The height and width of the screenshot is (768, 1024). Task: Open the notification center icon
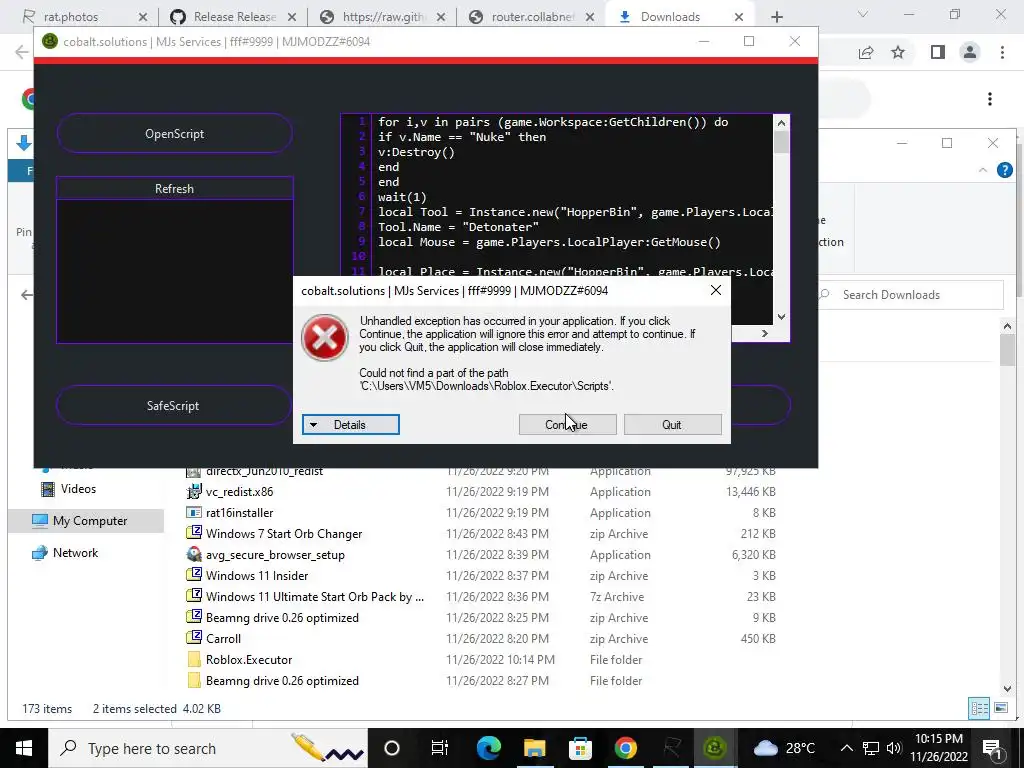click(993, 748)
